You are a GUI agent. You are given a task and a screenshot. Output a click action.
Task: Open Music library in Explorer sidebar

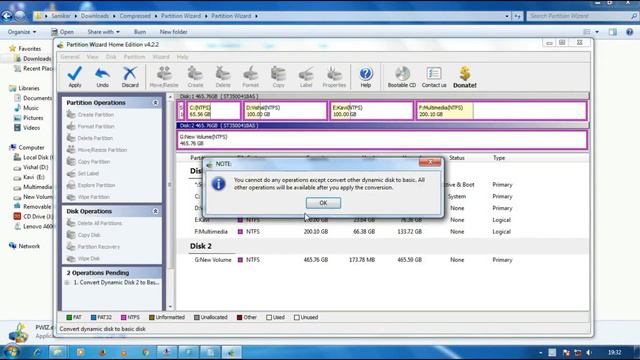point(27,108)
